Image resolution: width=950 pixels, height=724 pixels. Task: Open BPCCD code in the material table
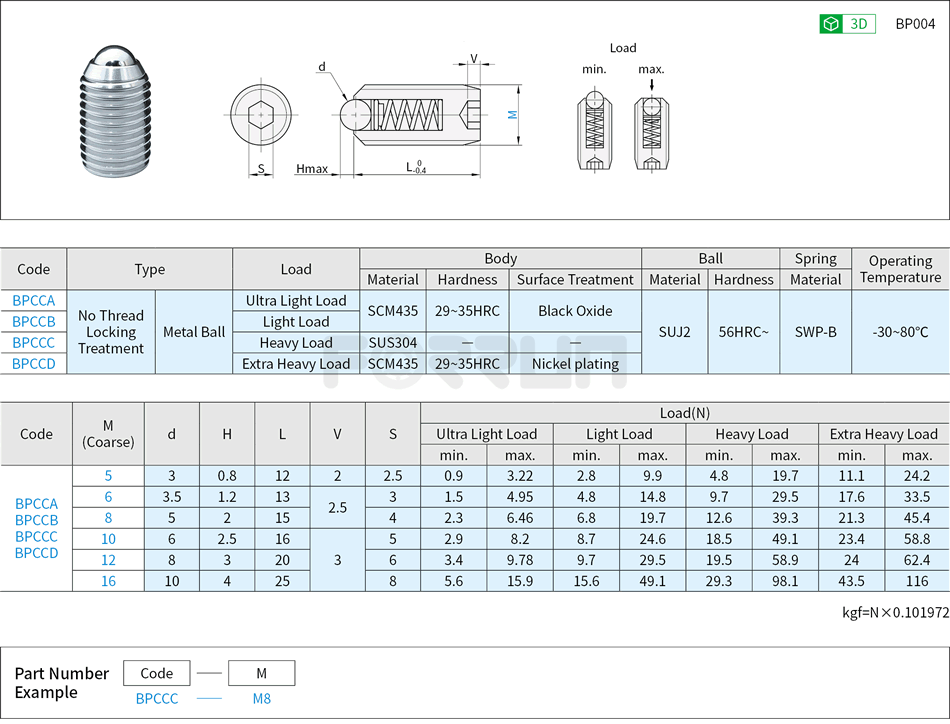[34, 364]
